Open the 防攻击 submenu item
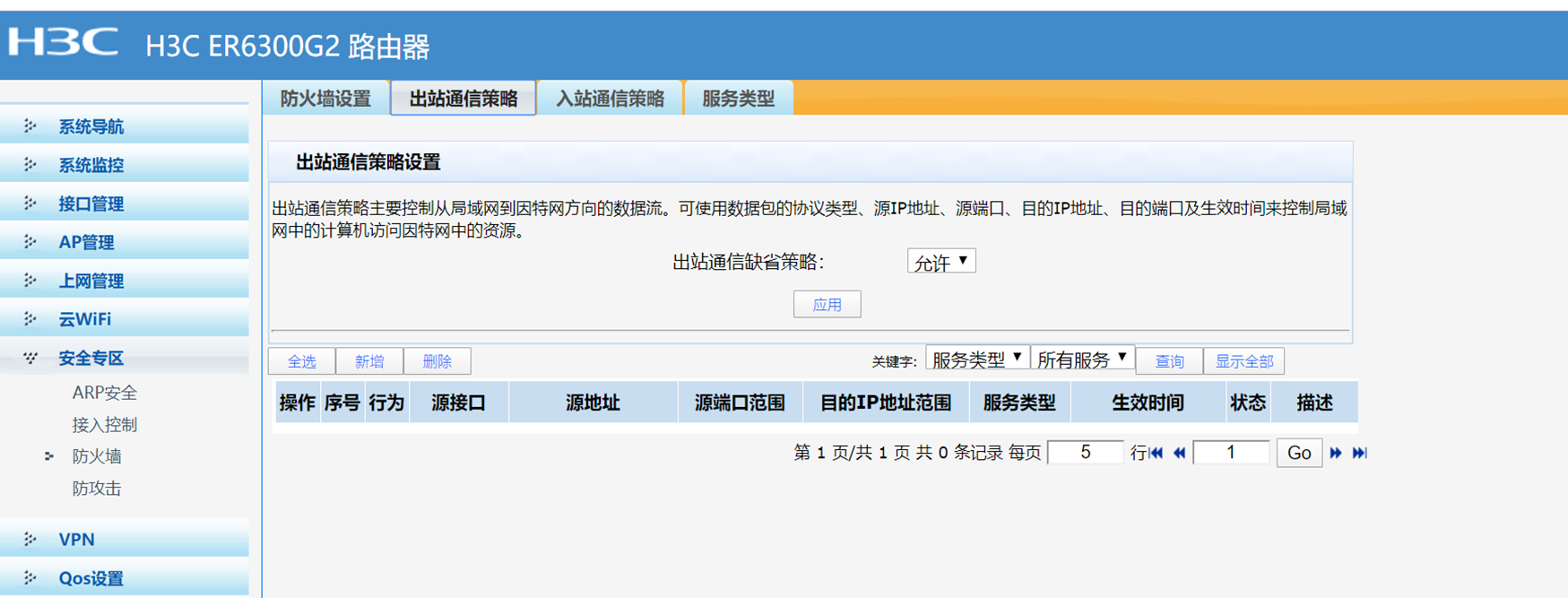 point(97,489)
